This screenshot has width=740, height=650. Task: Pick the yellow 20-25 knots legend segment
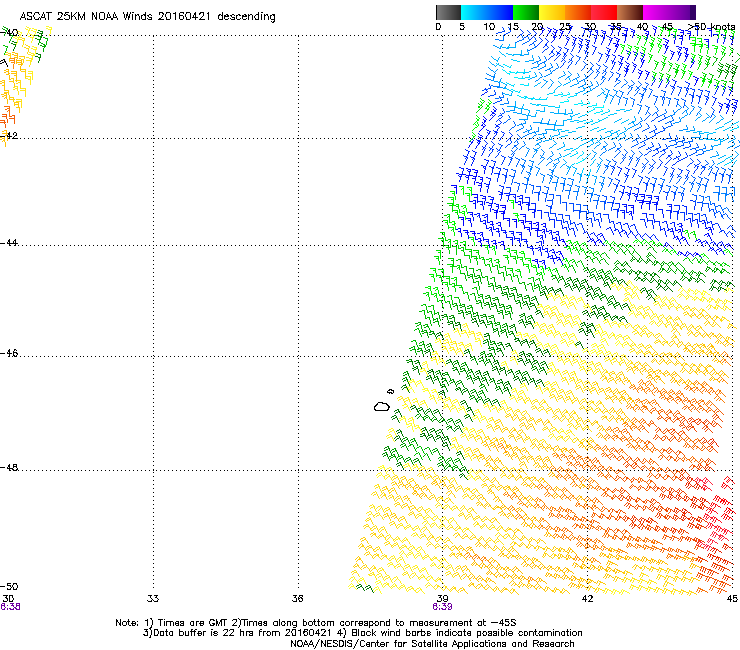[x=552, y=12]
